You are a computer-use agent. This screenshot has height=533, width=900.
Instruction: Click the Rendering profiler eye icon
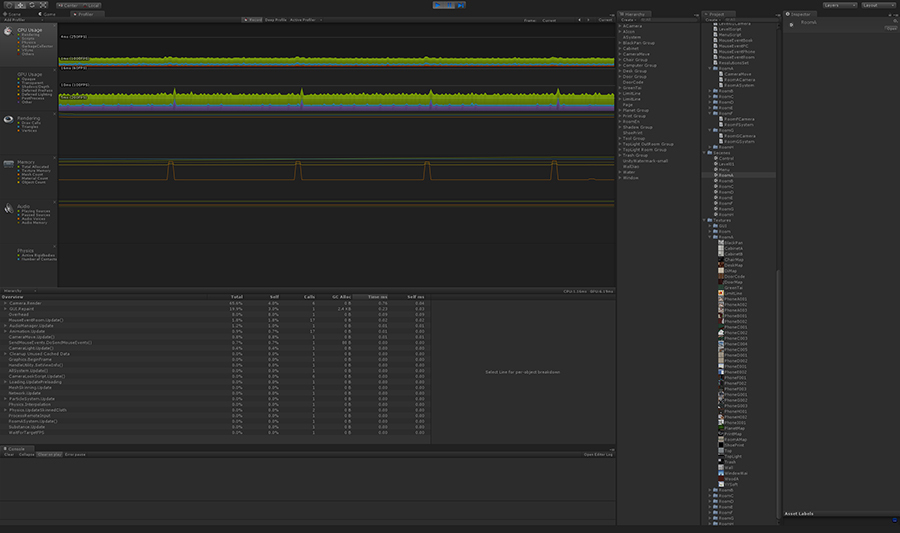tap(9, 119)
